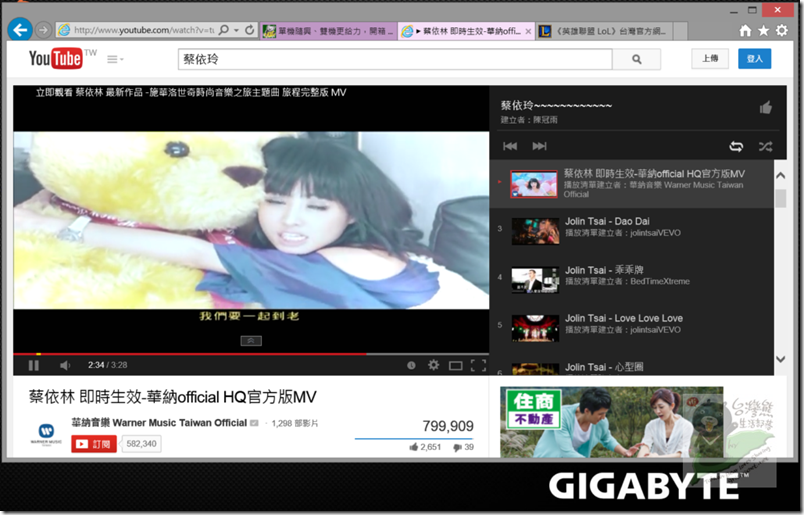Open the YouTube guide menu dropdown
This screenshot has height=515, width=804.
point(115,60)
